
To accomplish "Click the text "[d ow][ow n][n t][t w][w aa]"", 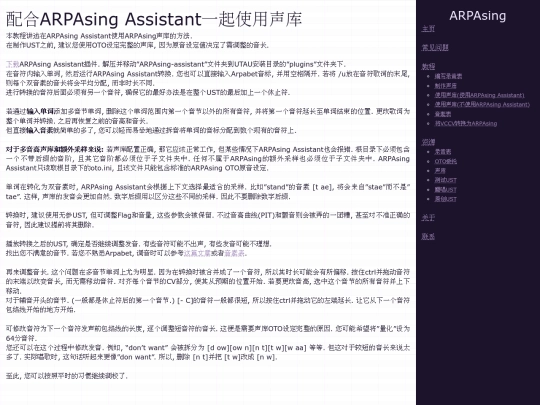I will pos(257,347).
